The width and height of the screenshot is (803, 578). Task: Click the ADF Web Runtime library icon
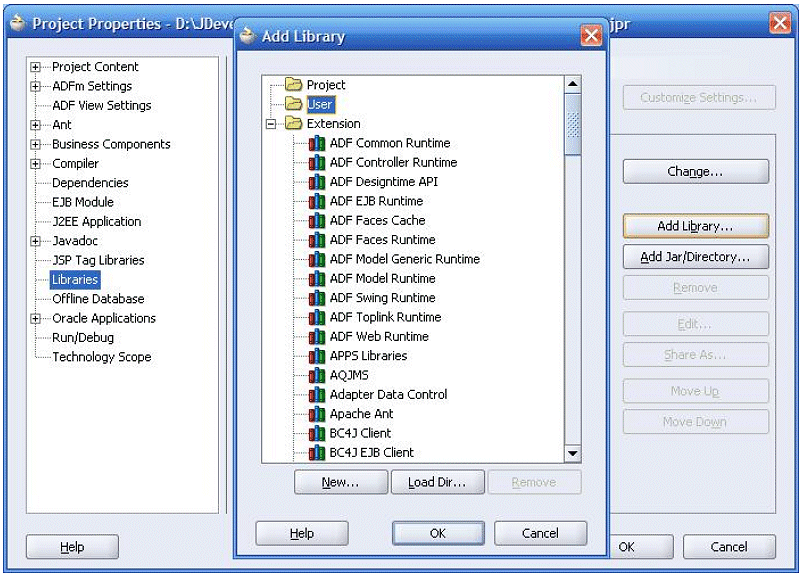point(316,337)
